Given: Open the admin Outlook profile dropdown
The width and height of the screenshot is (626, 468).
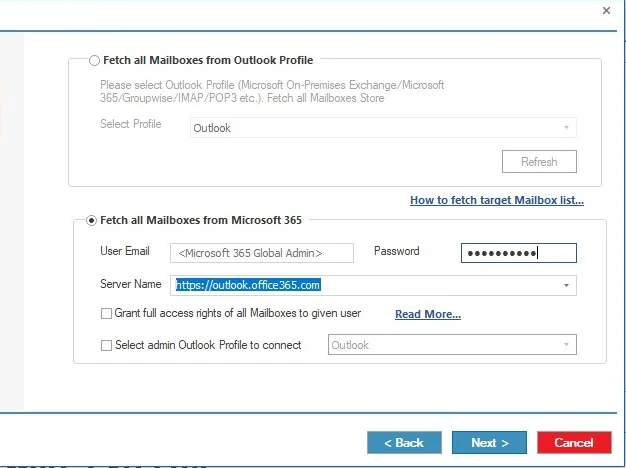Looking at the screenshot, I should tap(452, 345).
